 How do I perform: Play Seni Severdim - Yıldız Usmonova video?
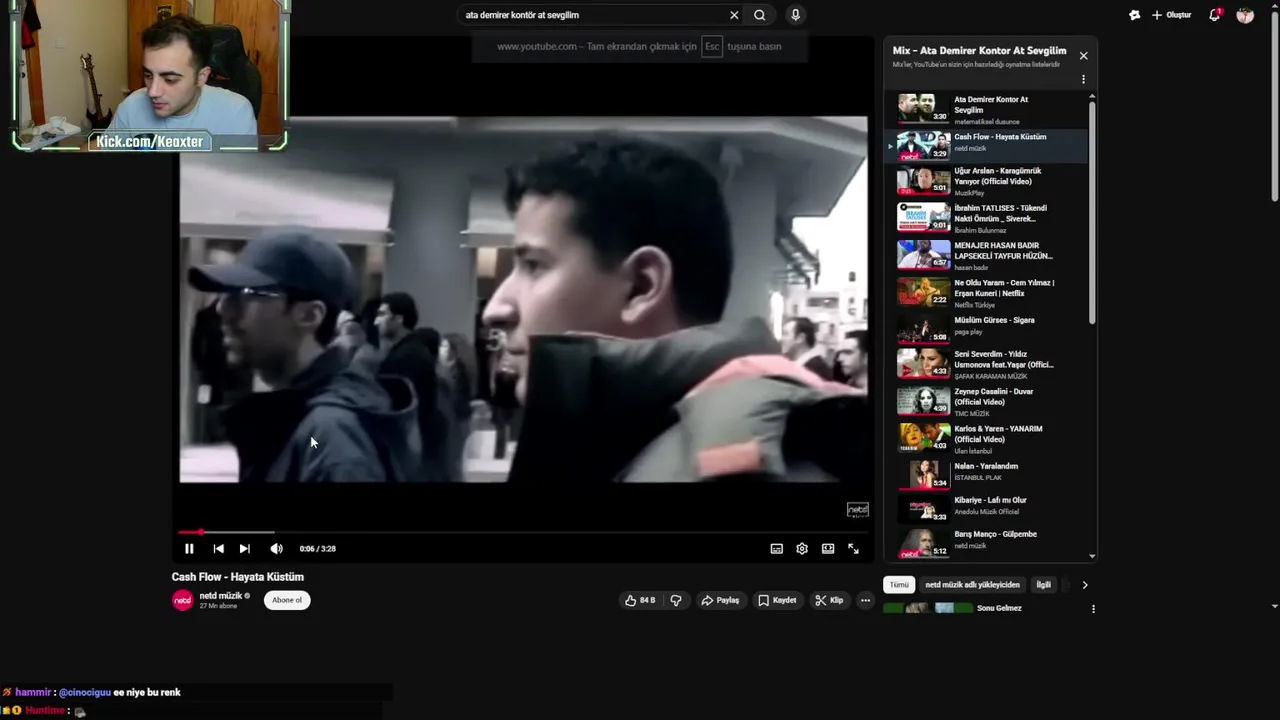(985, 363)
